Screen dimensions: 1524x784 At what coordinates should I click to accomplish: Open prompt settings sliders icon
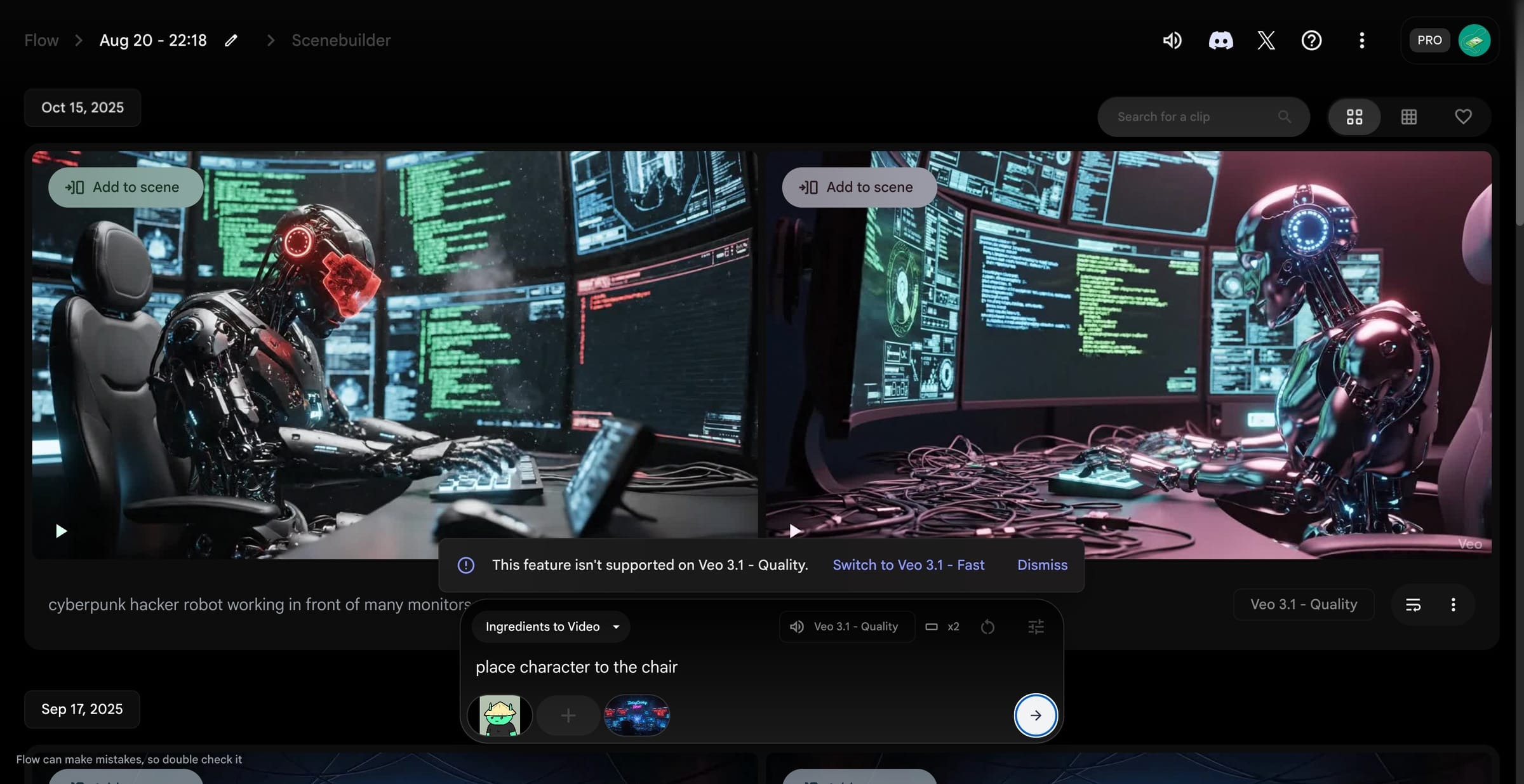click(1036, 627)
